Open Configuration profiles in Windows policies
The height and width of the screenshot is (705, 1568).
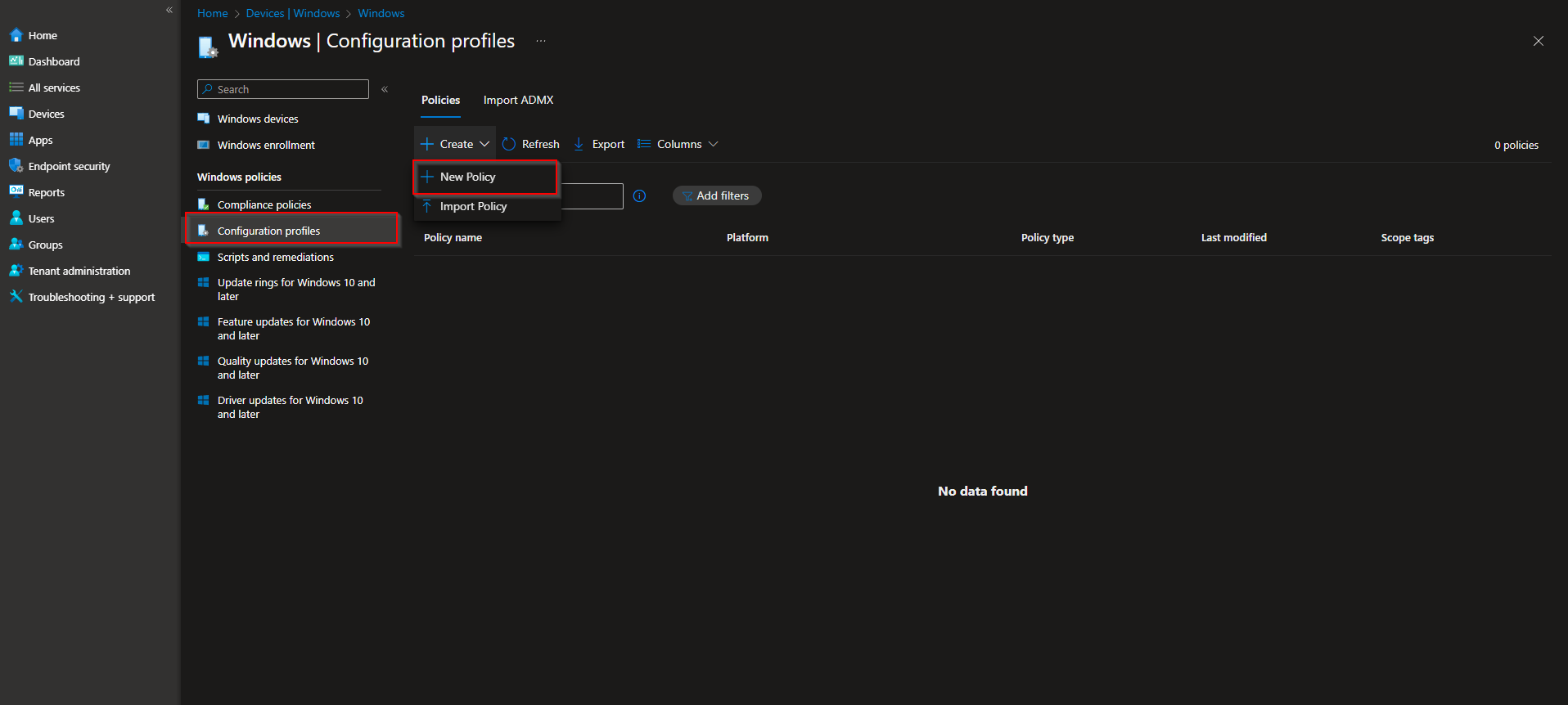coord(292,231)
